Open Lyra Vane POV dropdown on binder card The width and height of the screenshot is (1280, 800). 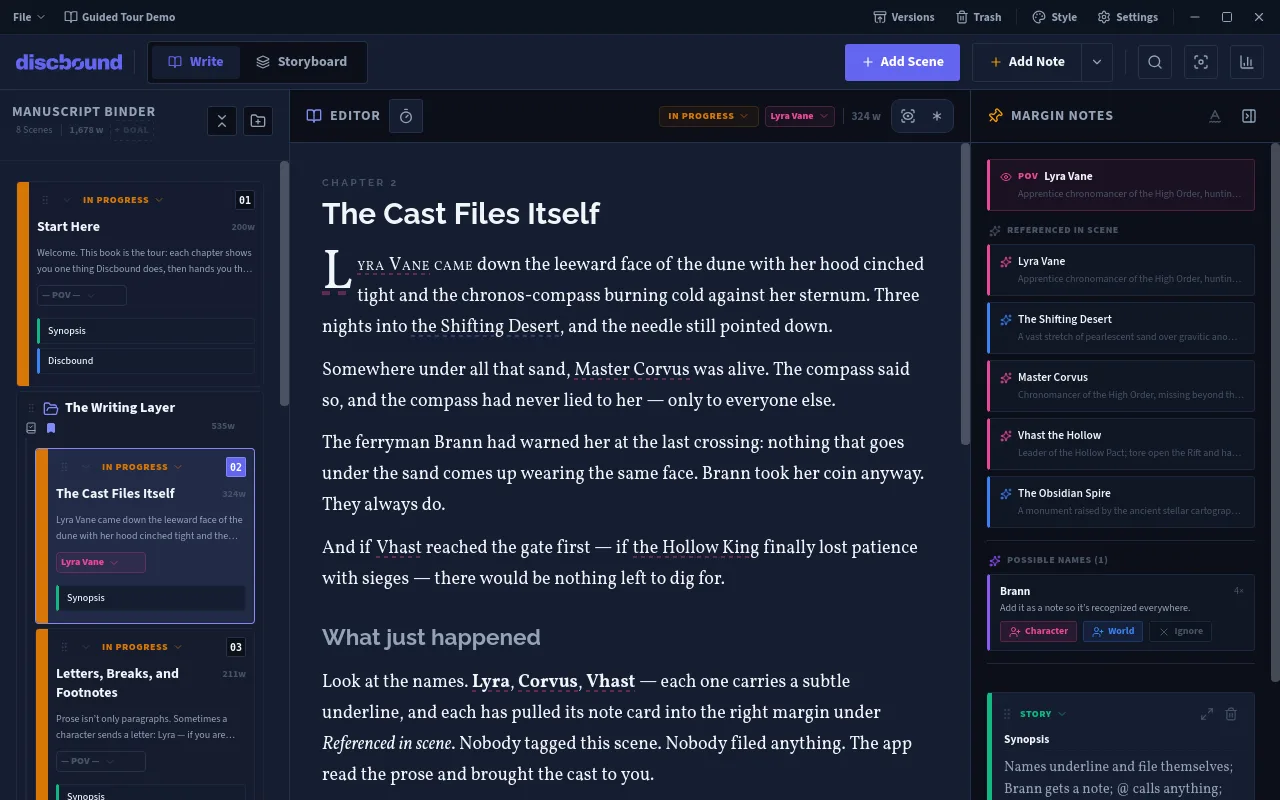click(x=100, y=562)
